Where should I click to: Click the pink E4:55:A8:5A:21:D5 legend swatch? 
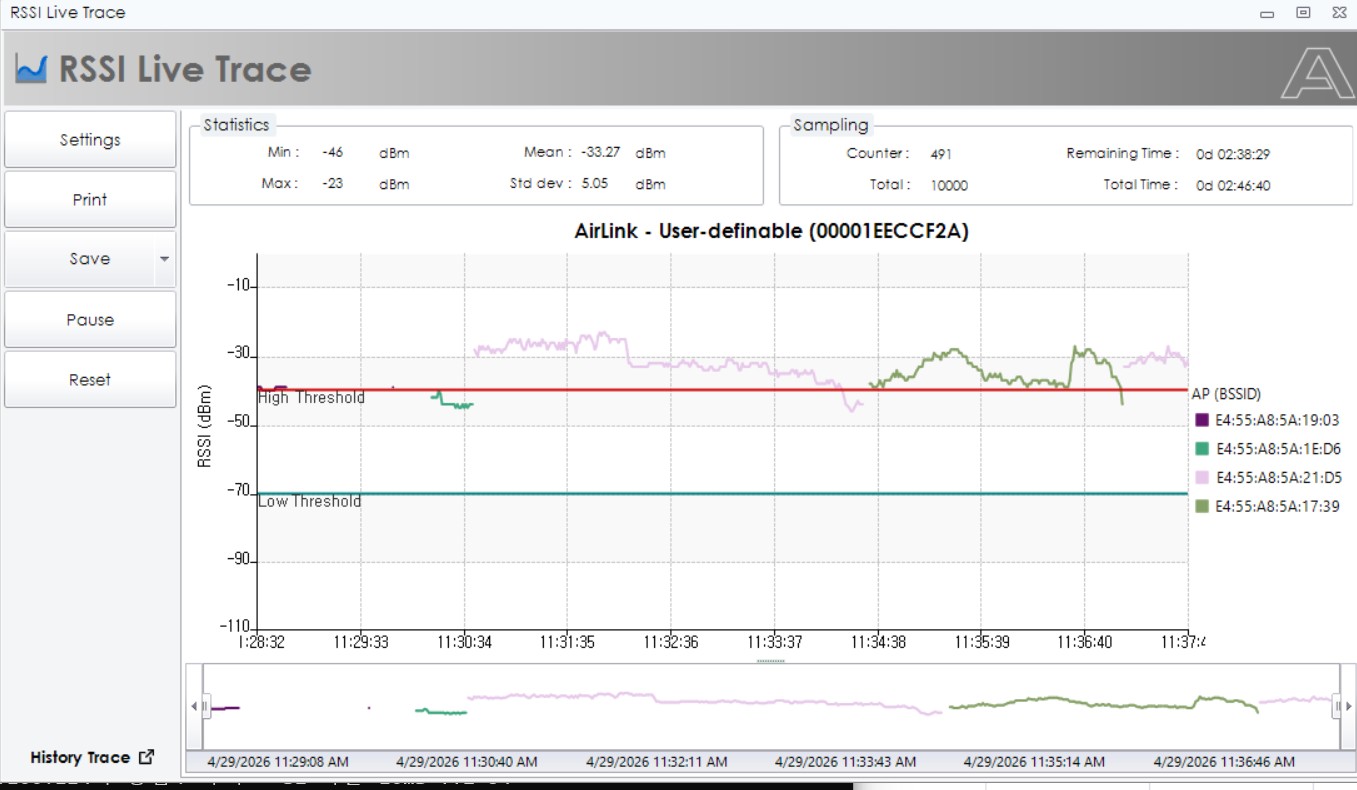(x=1202, y=478)
